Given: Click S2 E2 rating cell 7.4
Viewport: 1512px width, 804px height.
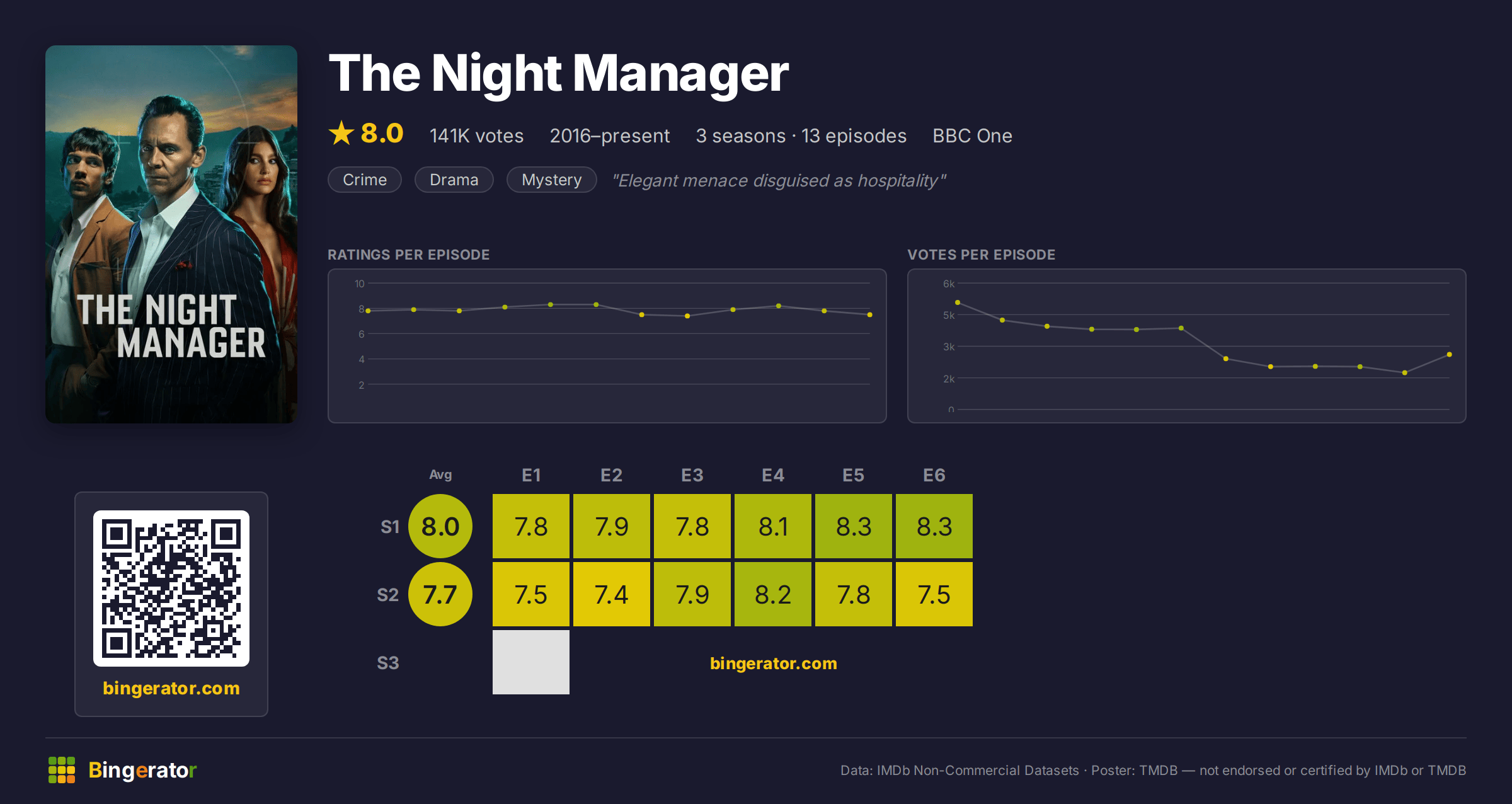Looking at the screenshot, I should (612, 594).
